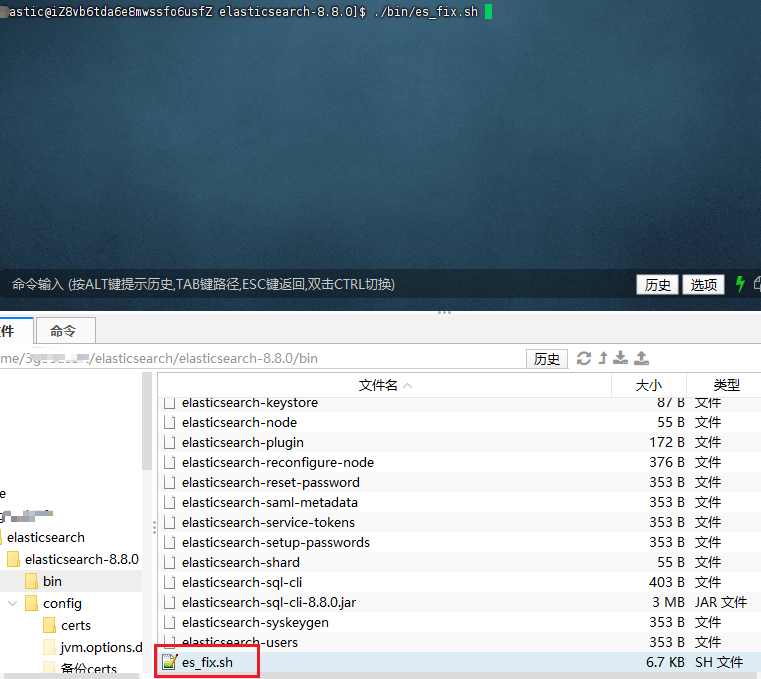Select the config folder in tree

(x=62, y=603)
